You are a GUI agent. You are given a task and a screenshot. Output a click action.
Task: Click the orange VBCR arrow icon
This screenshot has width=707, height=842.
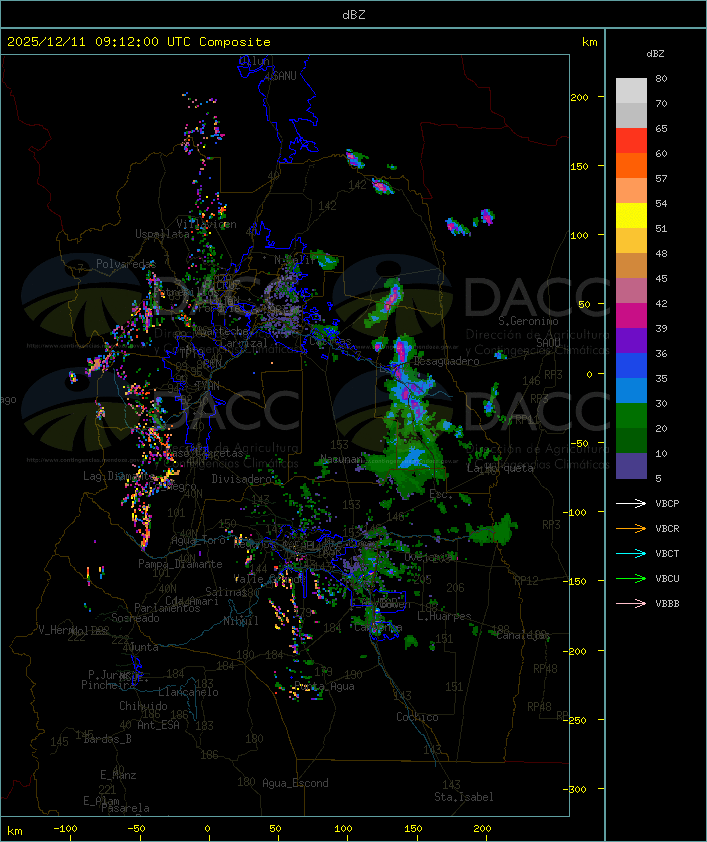(x=631, y=528)
